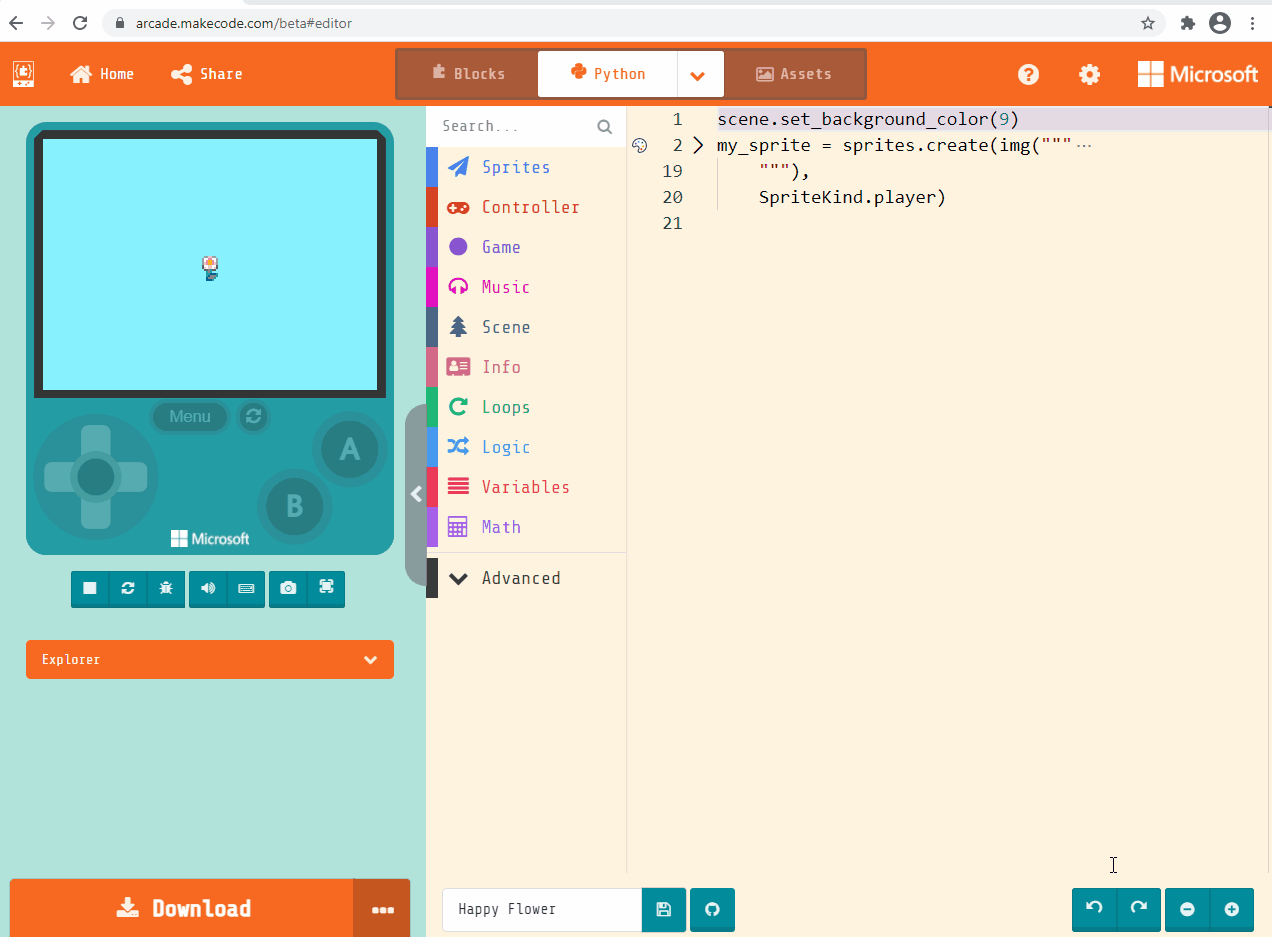Viewport: 1272px width, 937px height.
Task: Open the Help menu
Action: (1028, 74)
